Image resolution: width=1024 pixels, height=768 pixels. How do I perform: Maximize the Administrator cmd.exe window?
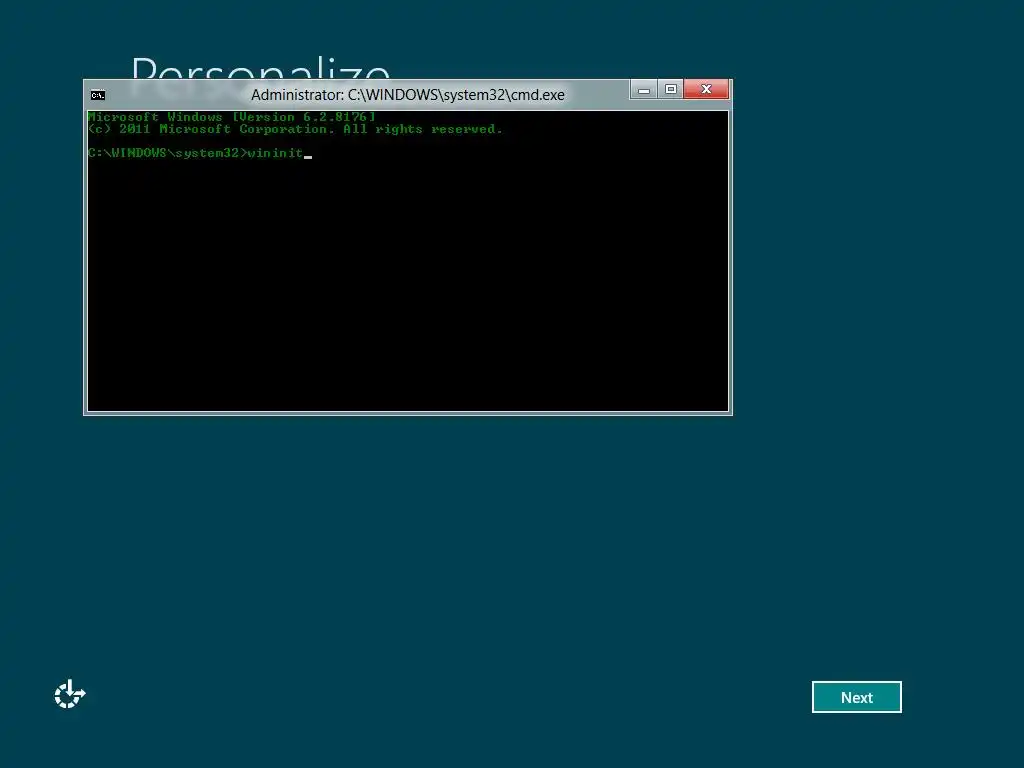671,89
